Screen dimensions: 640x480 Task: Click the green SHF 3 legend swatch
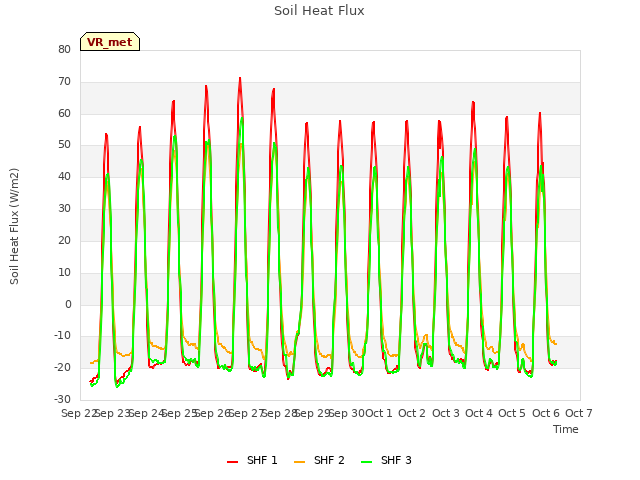(367, 461)
